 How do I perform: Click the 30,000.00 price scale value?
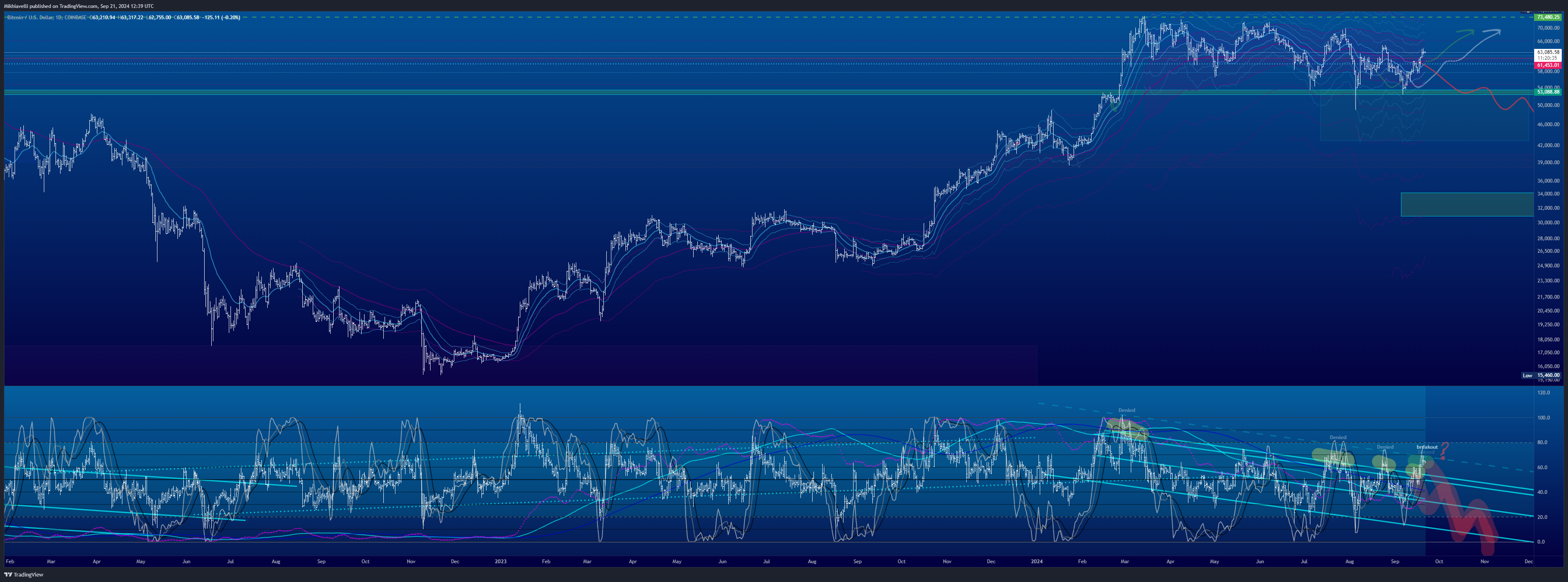point(1548,223)
